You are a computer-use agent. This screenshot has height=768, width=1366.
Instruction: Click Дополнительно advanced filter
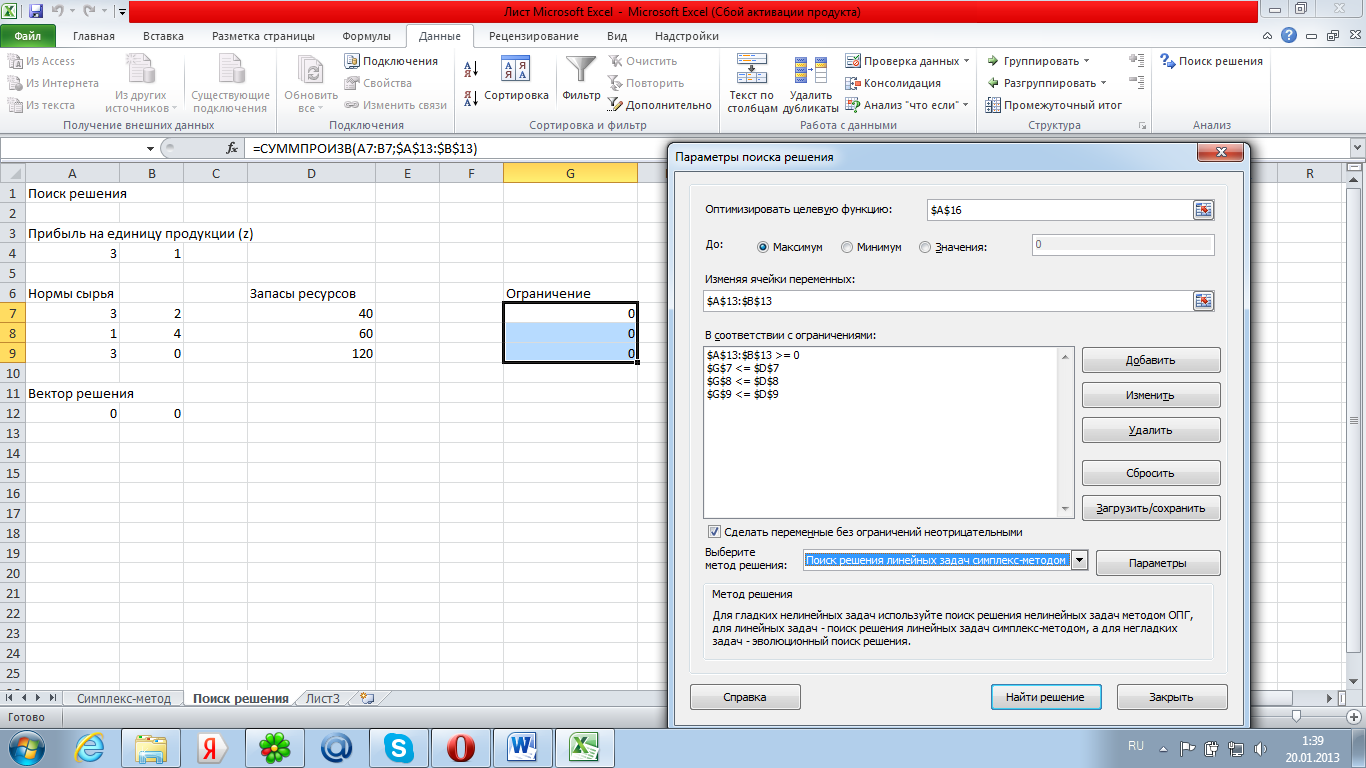(x=659, y=105)
